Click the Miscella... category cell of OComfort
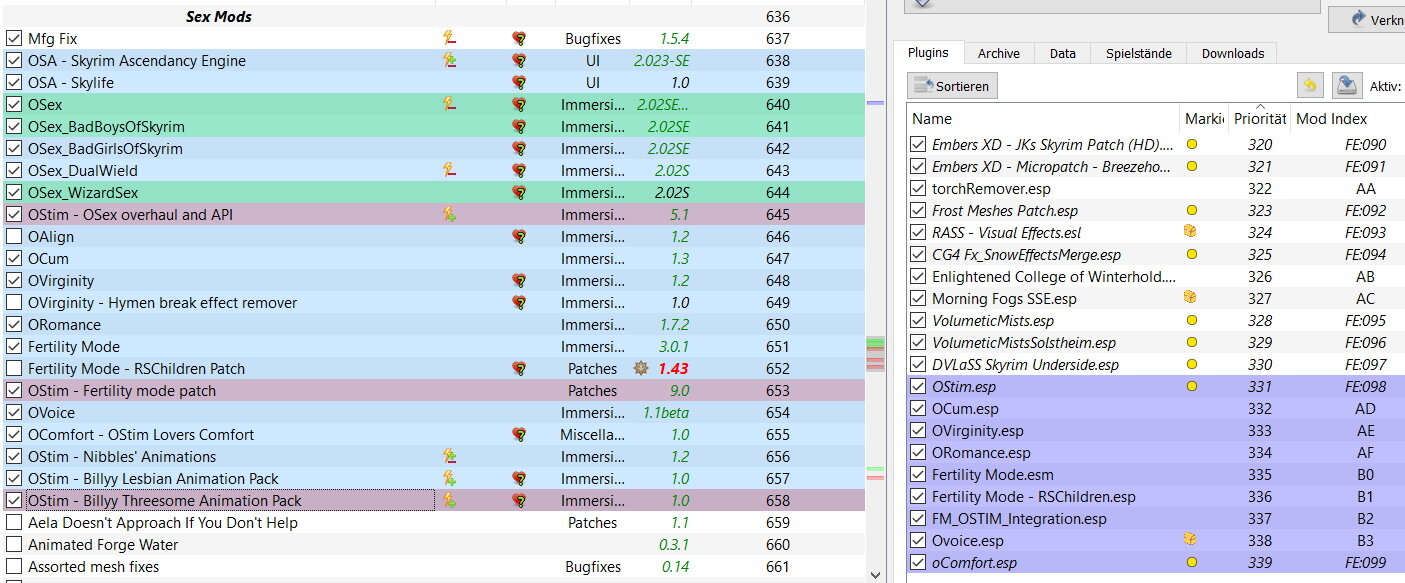Viewport: 1405px width, 583px height. click(593, 435)
